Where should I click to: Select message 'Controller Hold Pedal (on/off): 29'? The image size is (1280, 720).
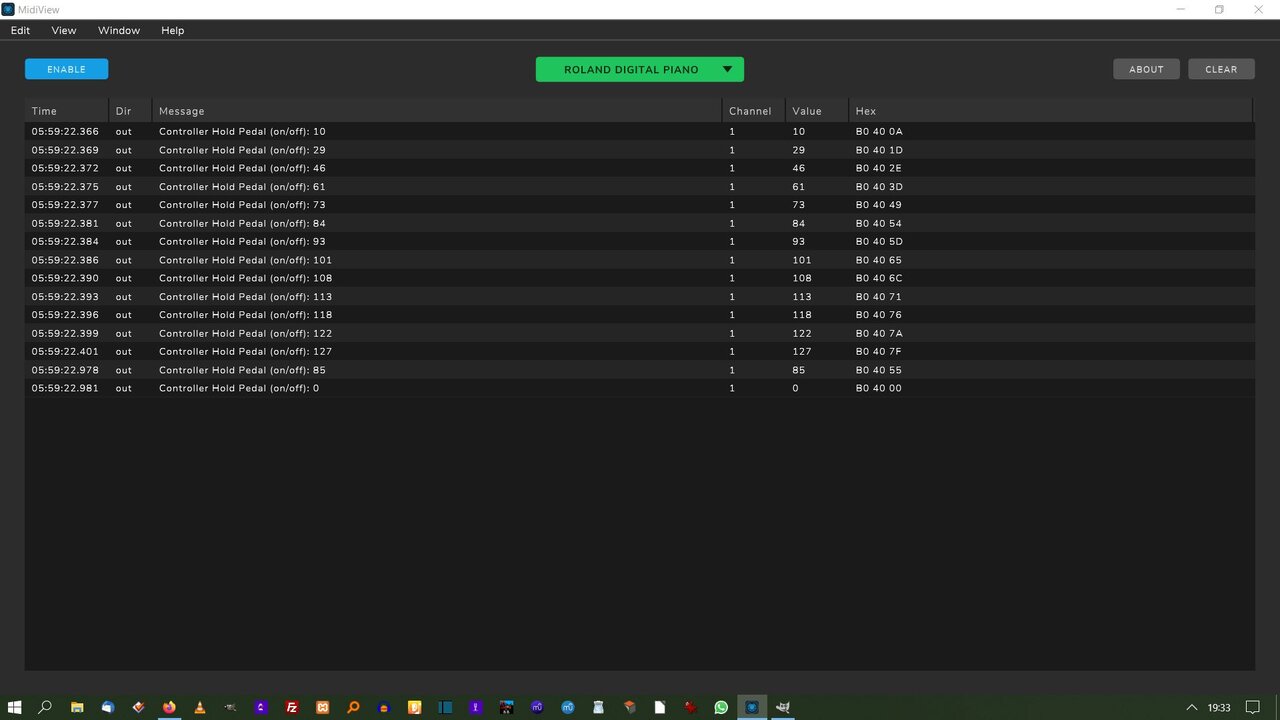point(242,150)
